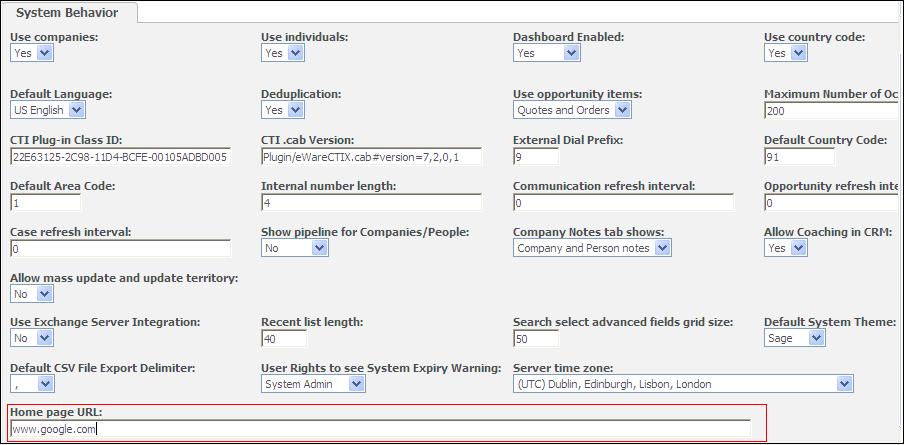Click the Default Country Code field
Screen dimensions: 905x445
click(799, 156)
